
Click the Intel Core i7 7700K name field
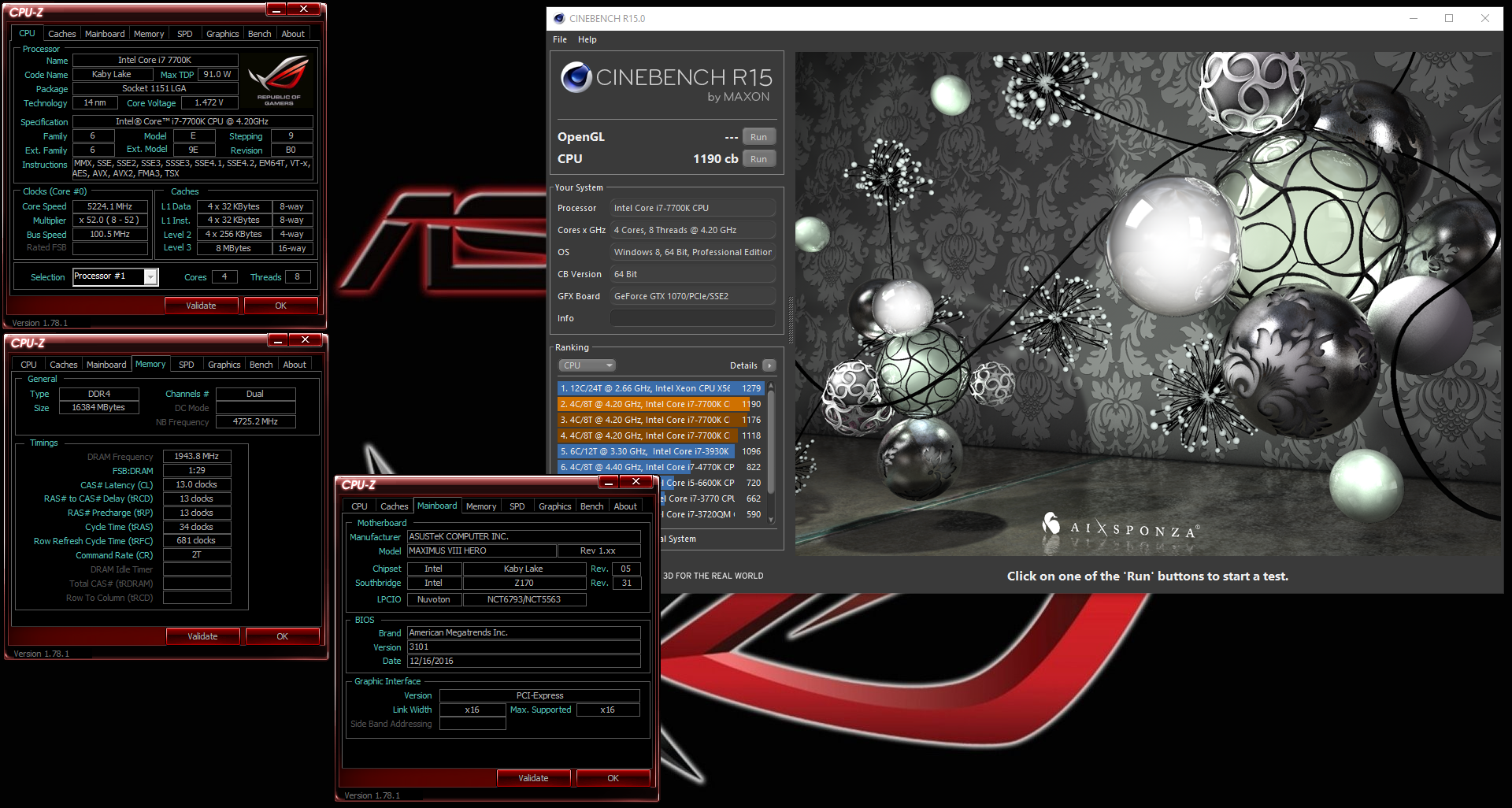(x=155, y=60)
